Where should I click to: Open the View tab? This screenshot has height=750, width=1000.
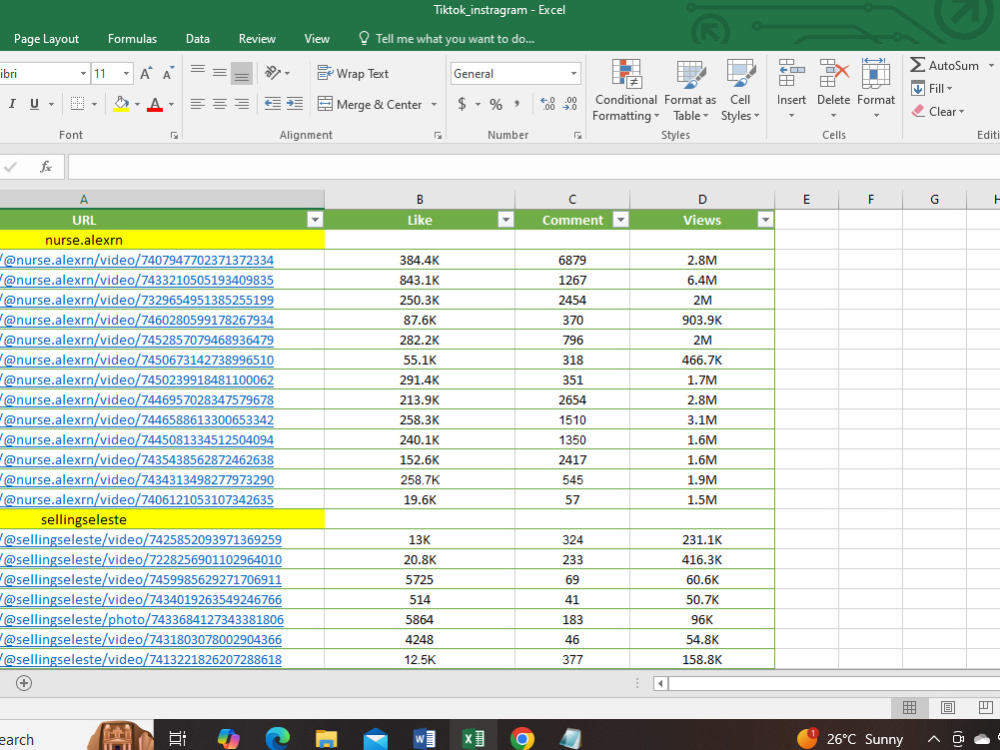click(317, 39)
